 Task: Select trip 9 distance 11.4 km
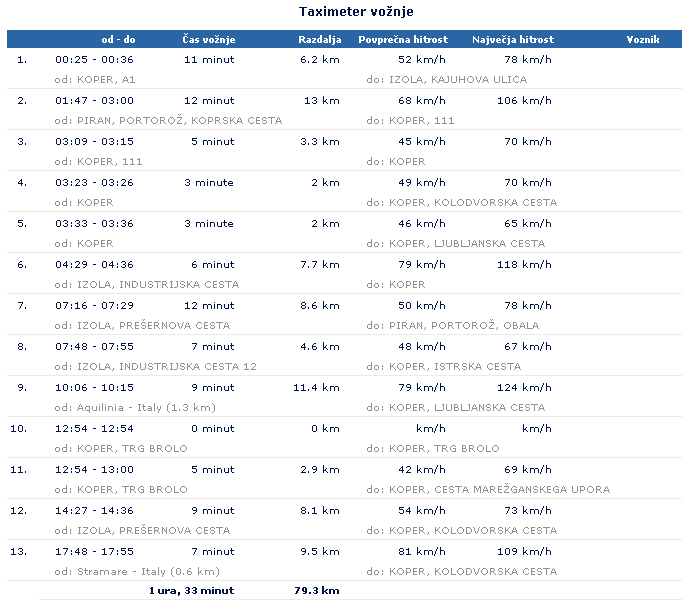316,388
